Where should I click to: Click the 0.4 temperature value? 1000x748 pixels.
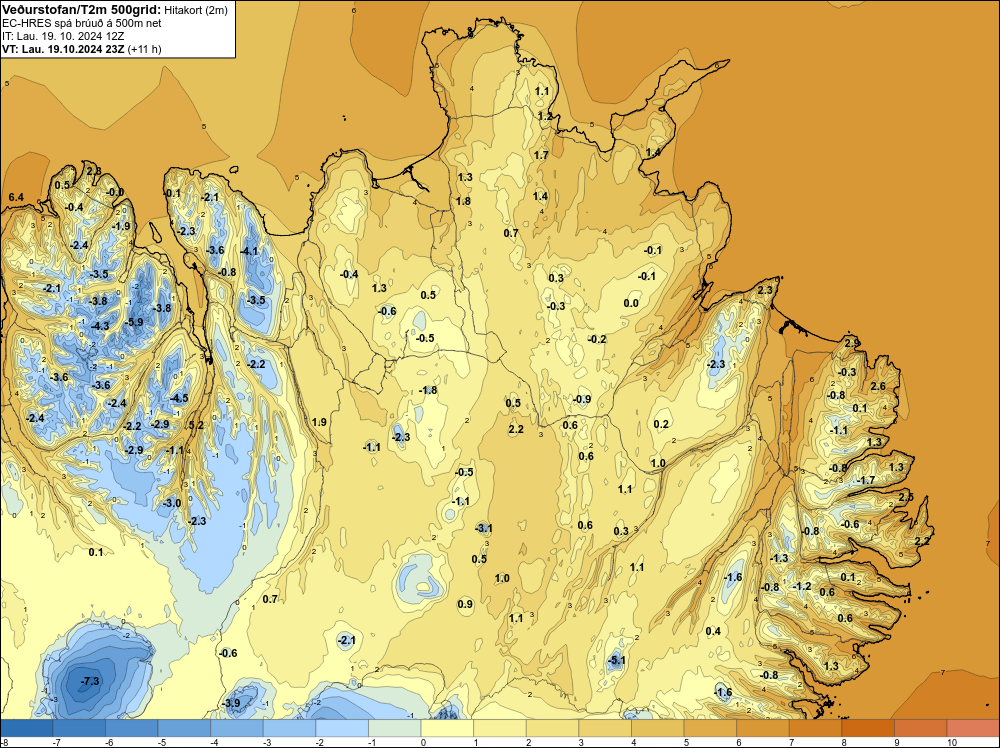coord(713,631)
